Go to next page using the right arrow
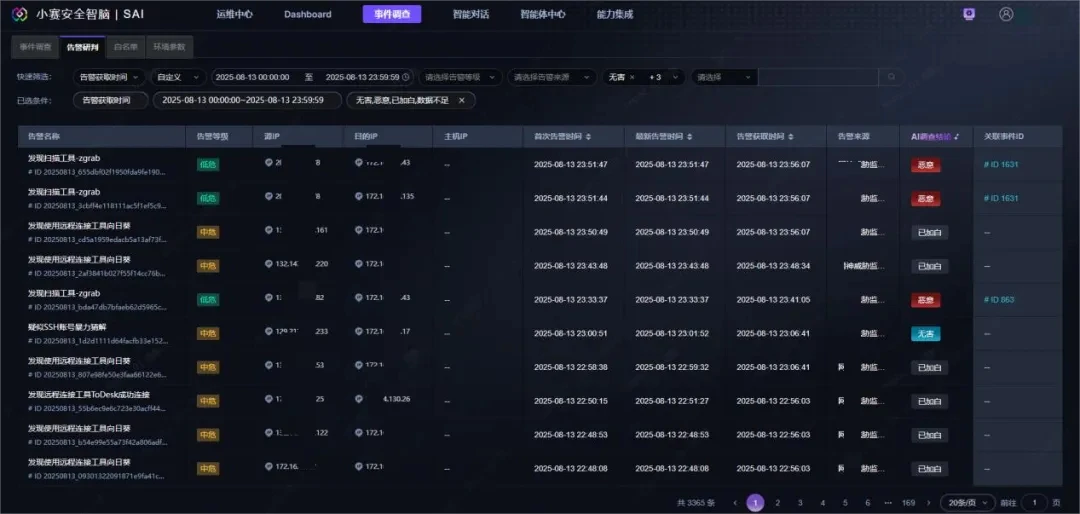 [x=929, y=503]
